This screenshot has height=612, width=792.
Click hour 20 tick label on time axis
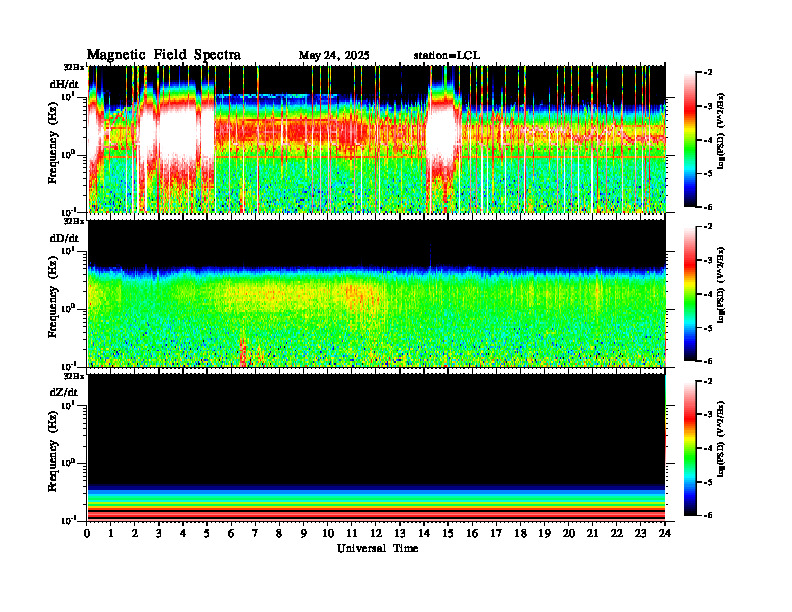[569, 534]
